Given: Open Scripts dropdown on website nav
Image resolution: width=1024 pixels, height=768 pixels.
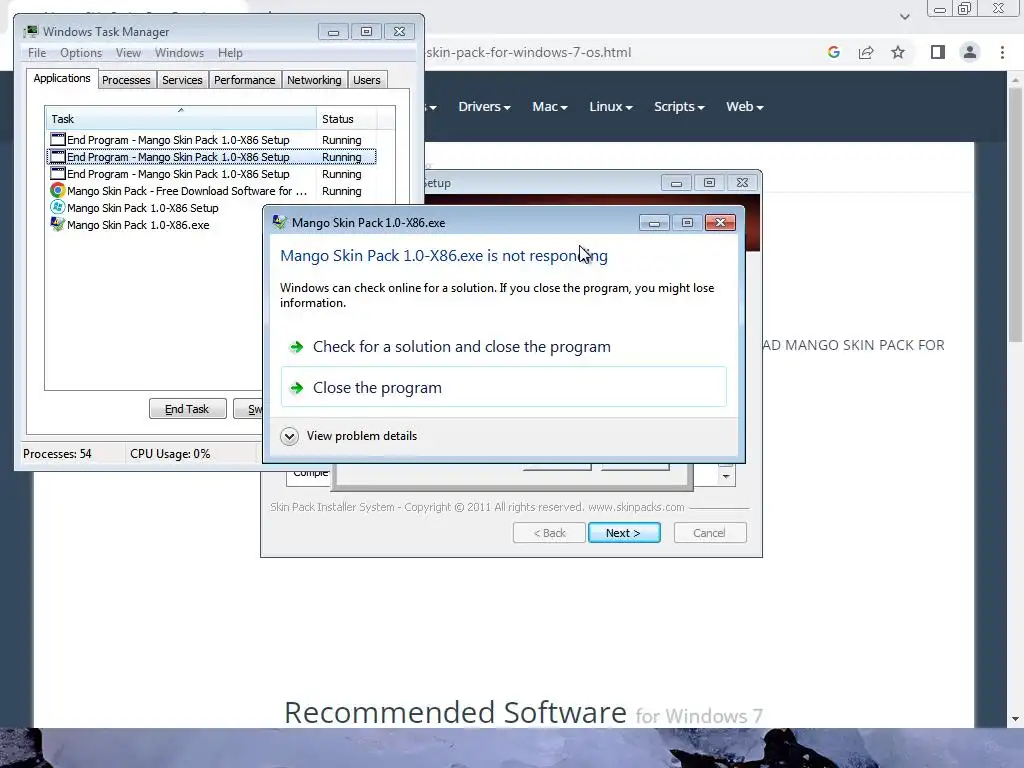Looking at the screenshot, I should tap(679, 106).
